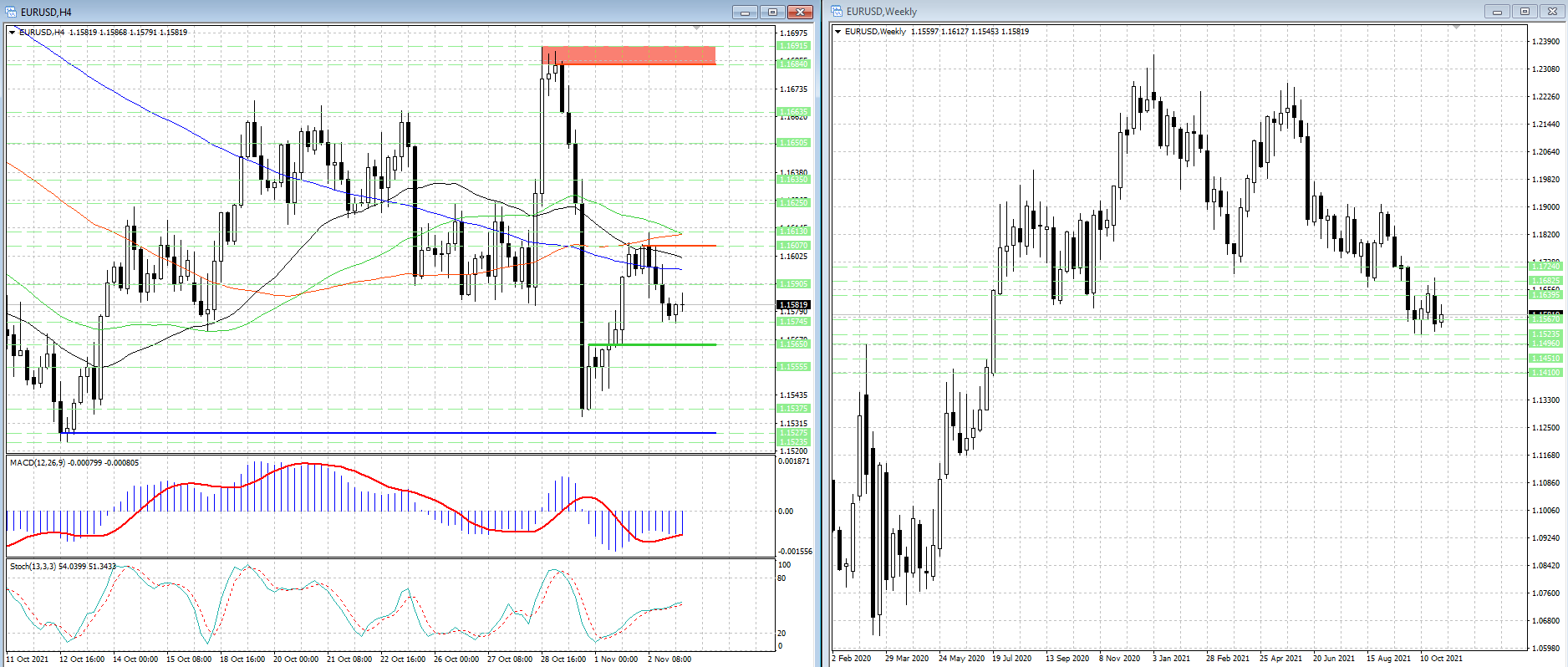Click the short green horizontal line near 1.15650
Image resolution: width=1568 pixels, height=667 pixels.
652,344
